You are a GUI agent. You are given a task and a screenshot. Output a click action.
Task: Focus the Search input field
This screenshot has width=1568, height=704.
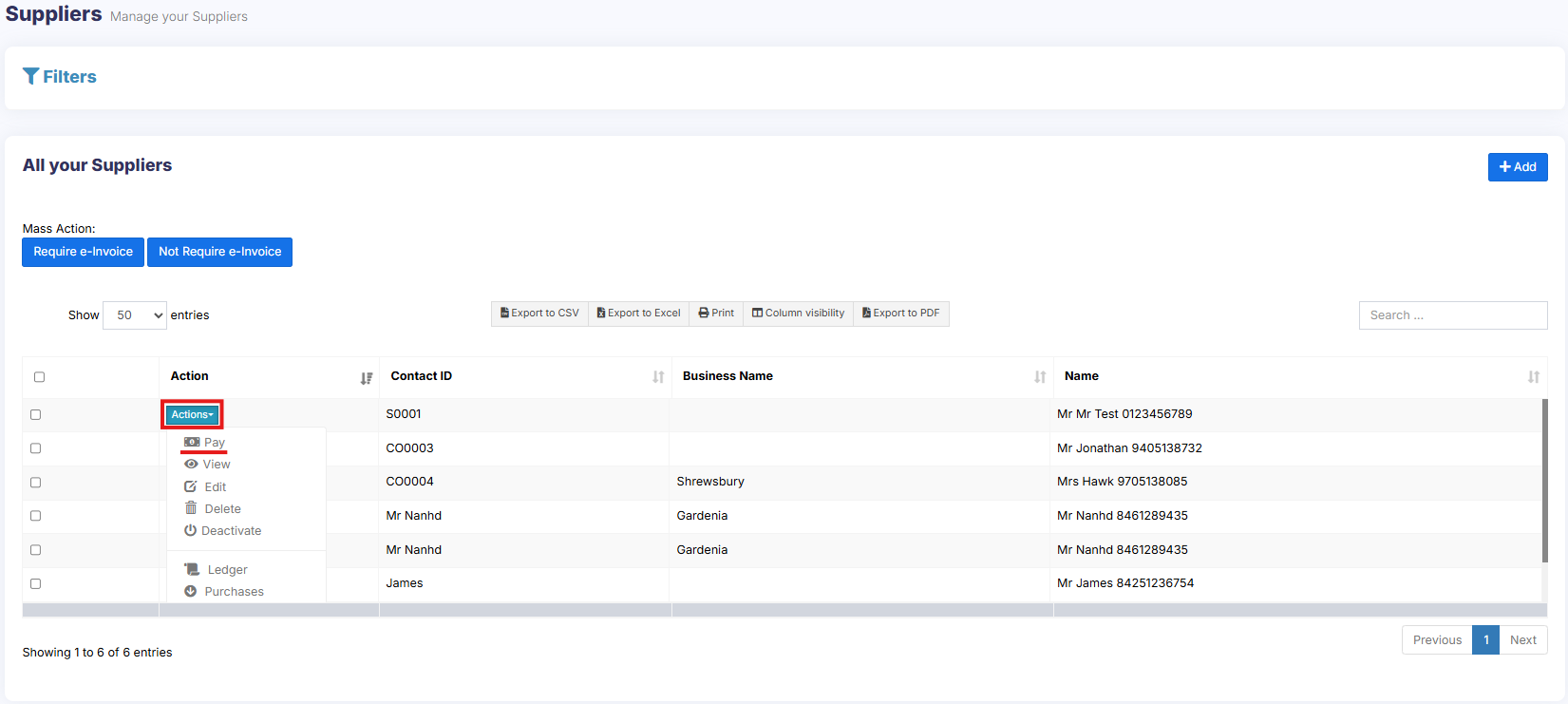click(x=1452, y=315)
